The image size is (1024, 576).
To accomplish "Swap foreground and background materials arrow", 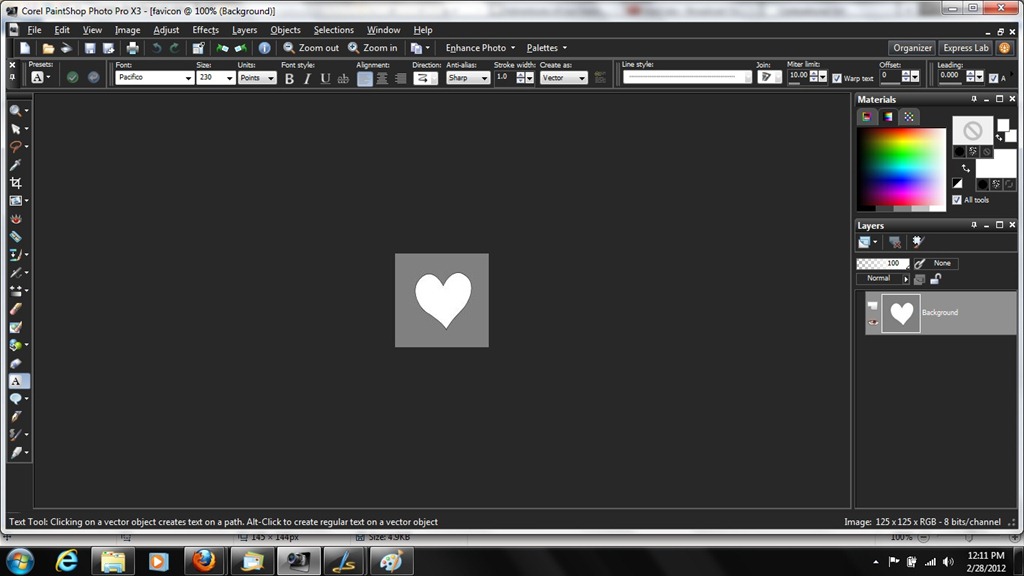I will coord(966,168).
